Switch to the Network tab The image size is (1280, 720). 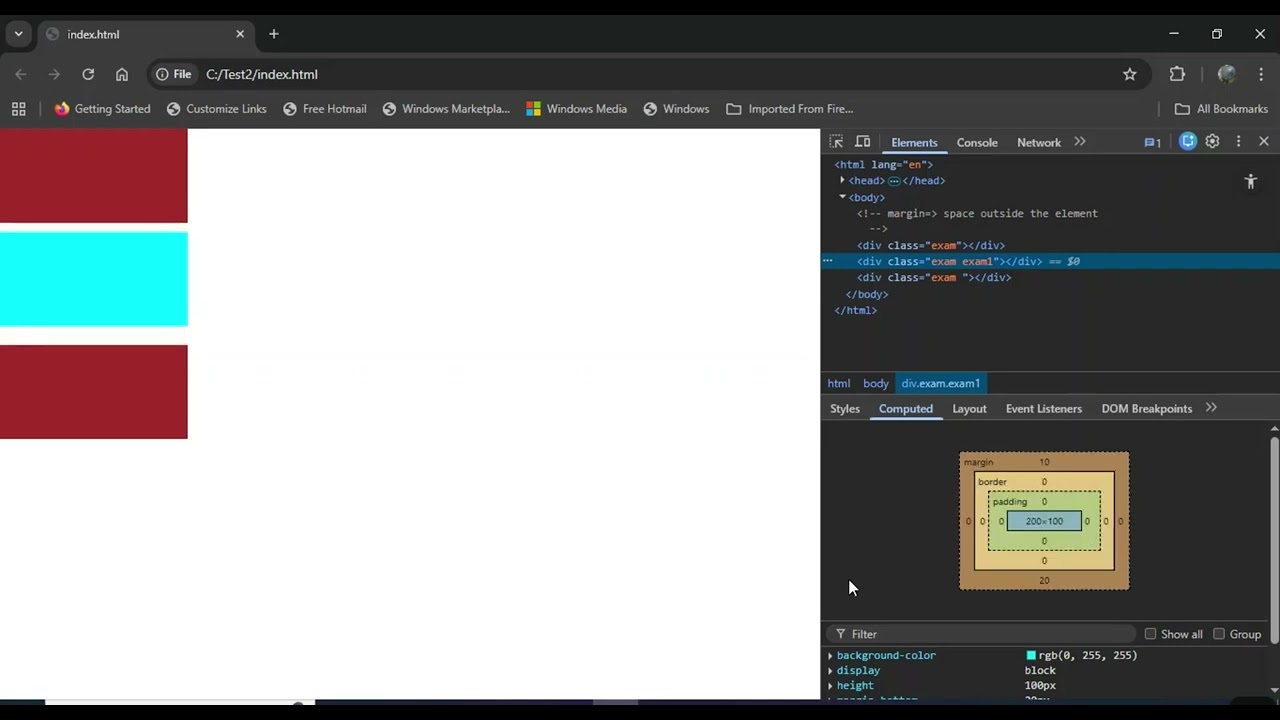[x=1039, y=143]
